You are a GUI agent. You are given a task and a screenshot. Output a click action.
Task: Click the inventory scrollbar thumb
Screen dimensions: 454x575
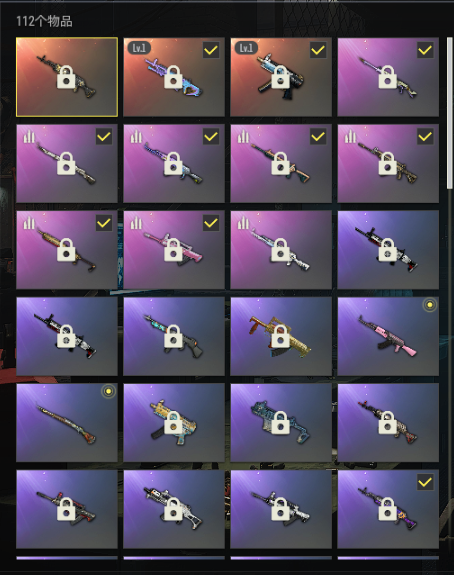pos(450,113)
